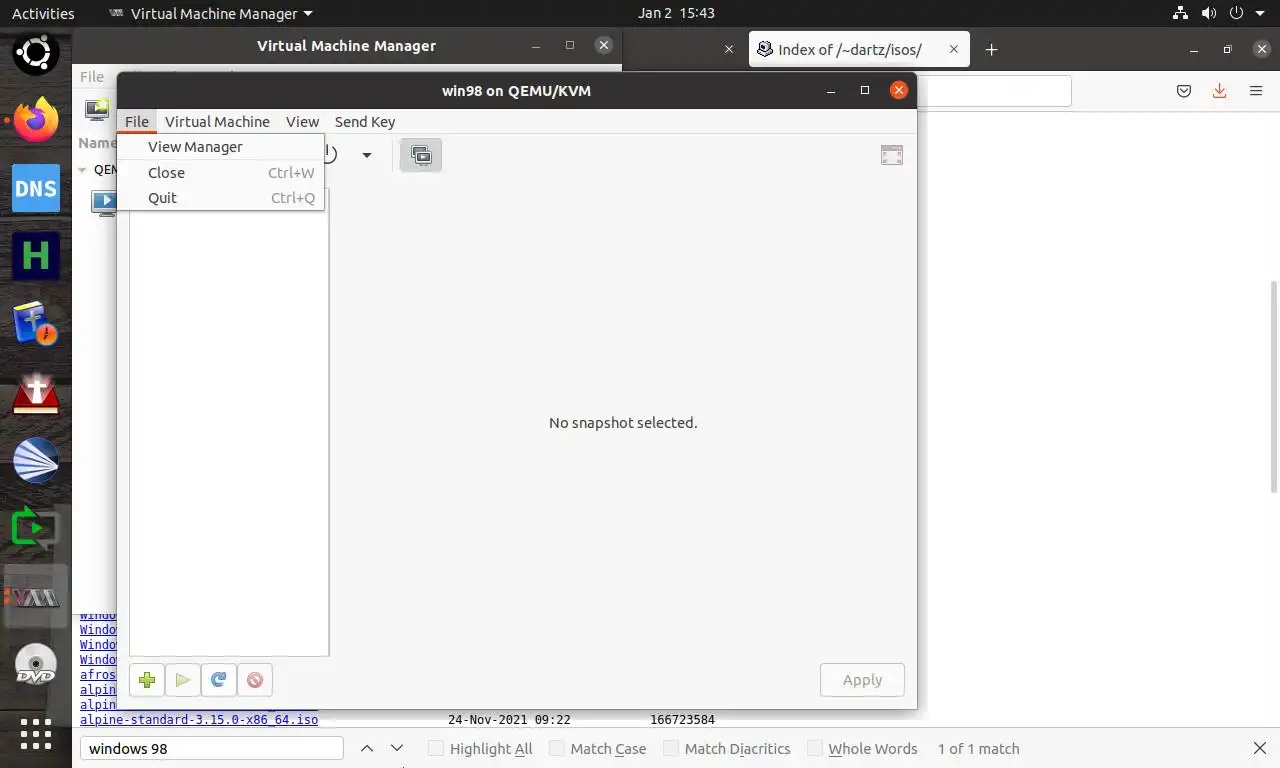This screenshot has width=1280, height=768.
Task: Click the new VM icon in Virtual Machine Manager
Action: pyautogui.click(x=97, y=109)
